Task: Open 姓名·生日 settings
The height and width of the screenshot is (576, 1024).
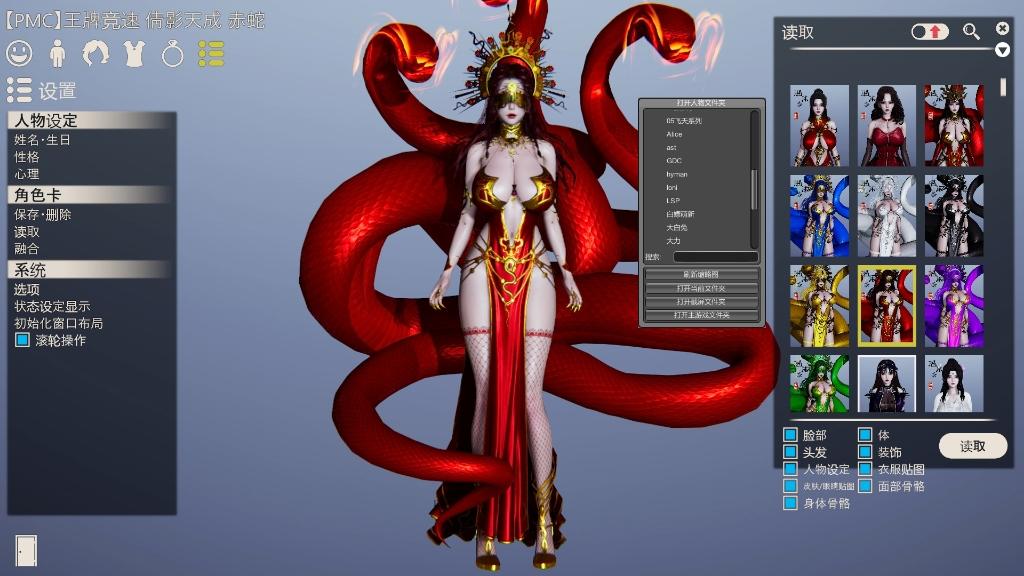Action: (x=42, y=140)
